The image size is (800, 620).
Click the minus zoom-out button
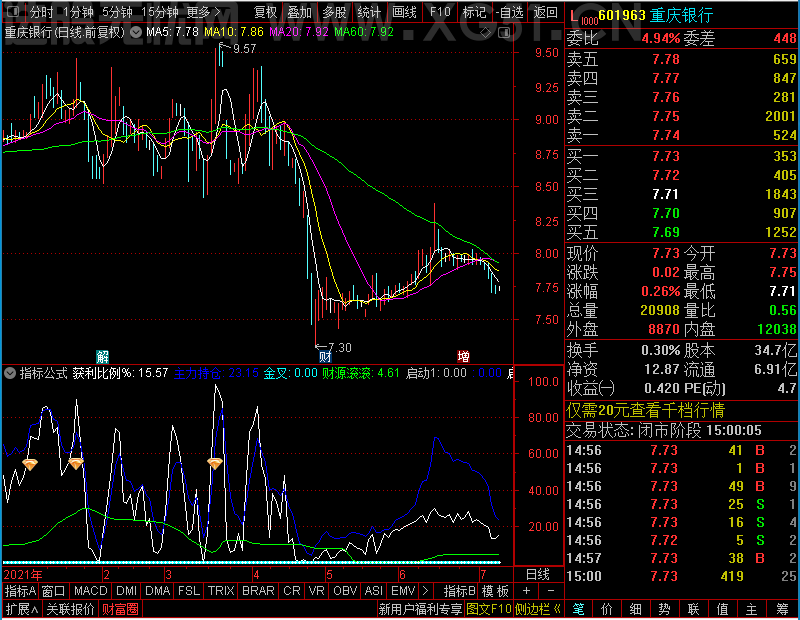tap(551, 591)
